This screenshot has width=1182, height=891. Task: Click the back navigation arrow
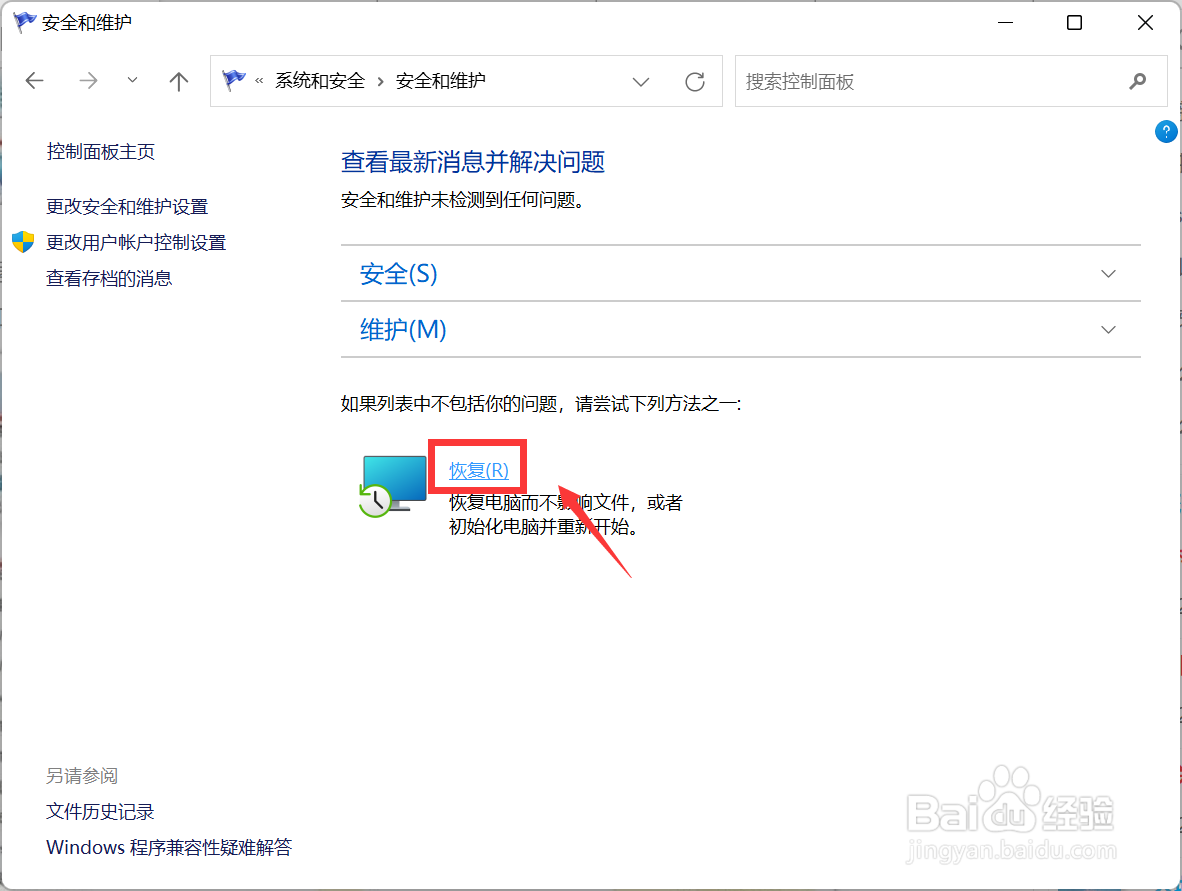click(x=34, y=81)
